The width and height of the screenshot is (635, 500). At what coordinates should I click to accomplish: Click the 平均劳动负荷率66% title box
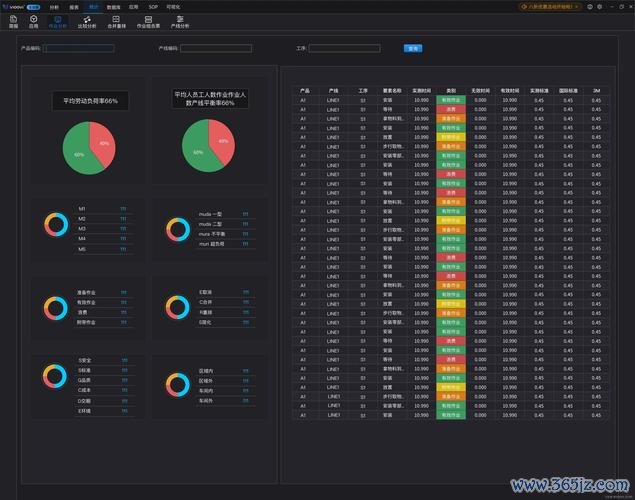[x=90, y=101]
